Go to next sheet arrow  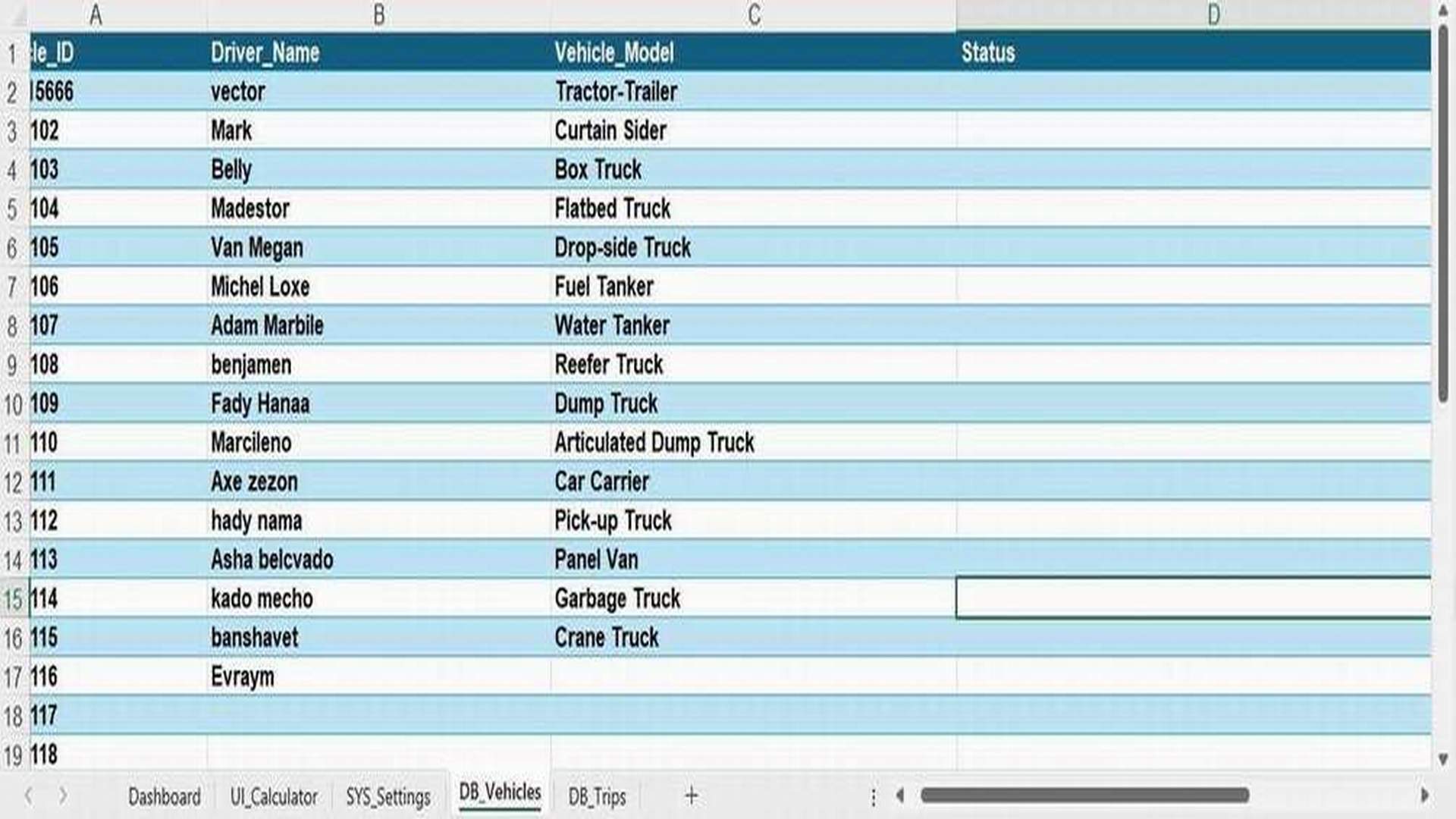(63, 796)
